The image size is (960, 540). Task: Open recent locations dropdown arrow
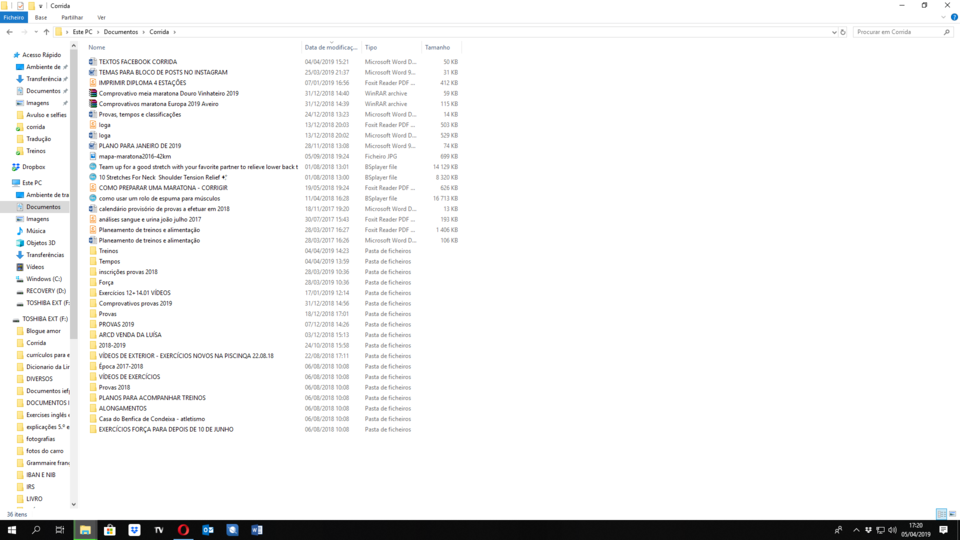[x=36, y=32]
